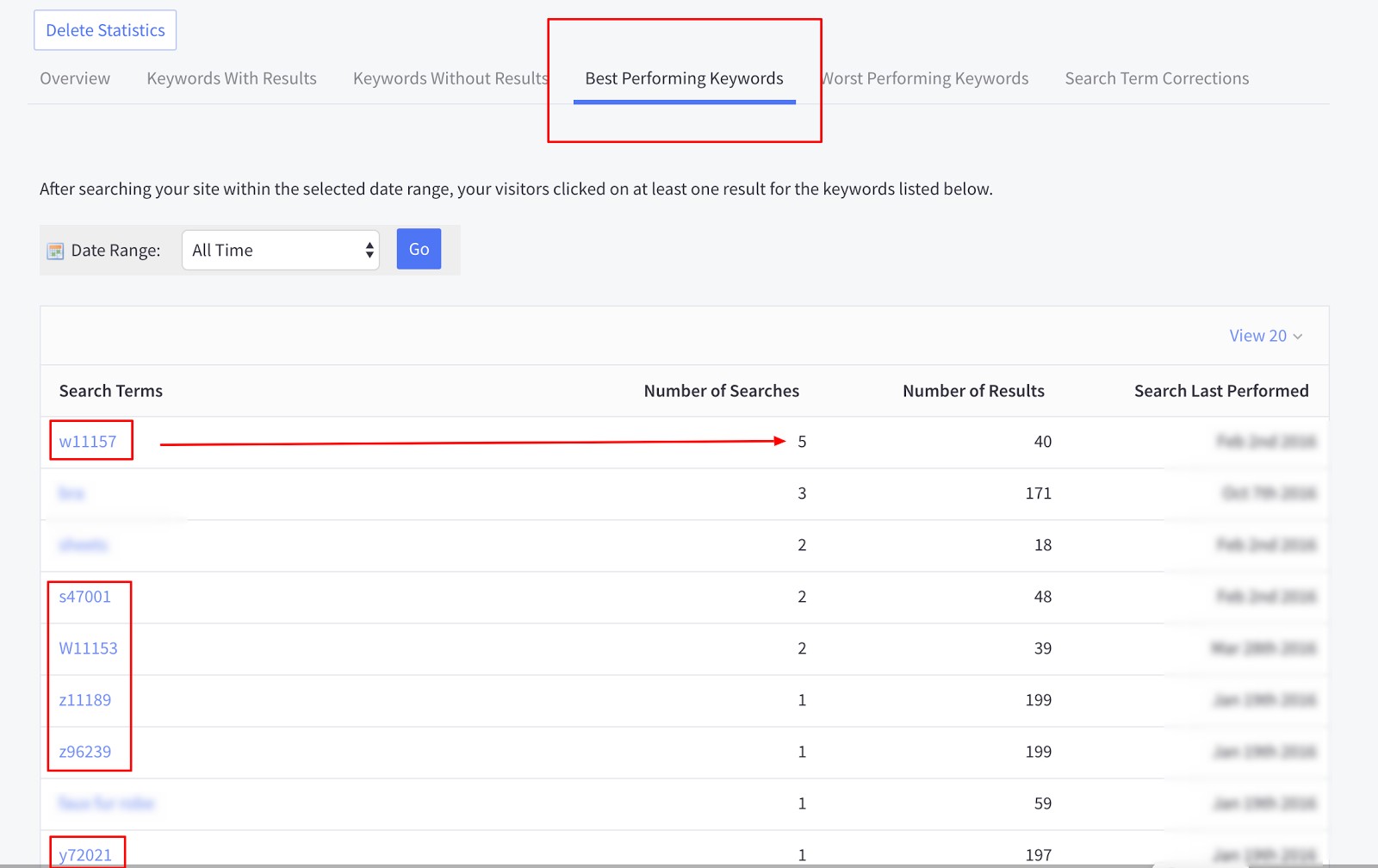Viewport: 1378px width, 868px height.
Task: Click the z96239 keyword link
Action: [x=85, y=752]
